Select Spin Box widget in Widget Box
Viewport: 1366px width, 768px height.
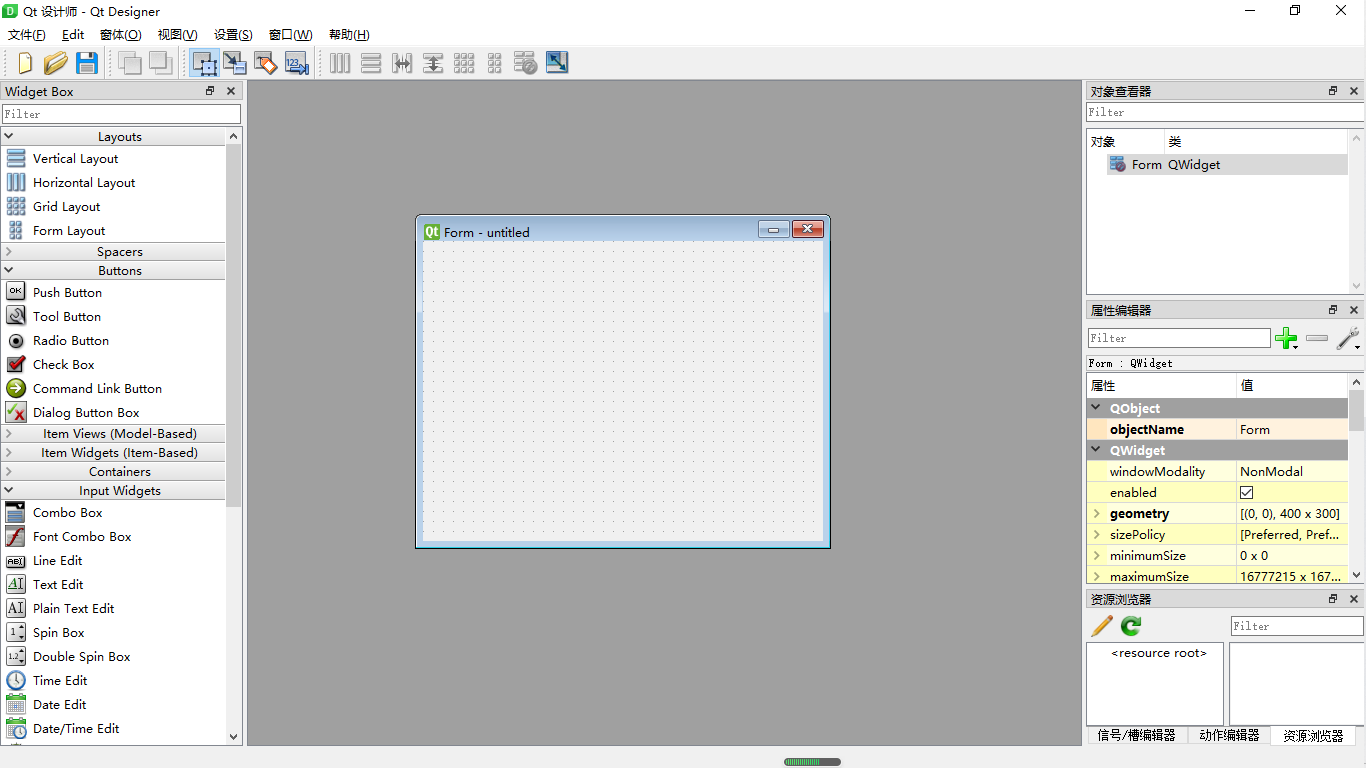point(113,632)
